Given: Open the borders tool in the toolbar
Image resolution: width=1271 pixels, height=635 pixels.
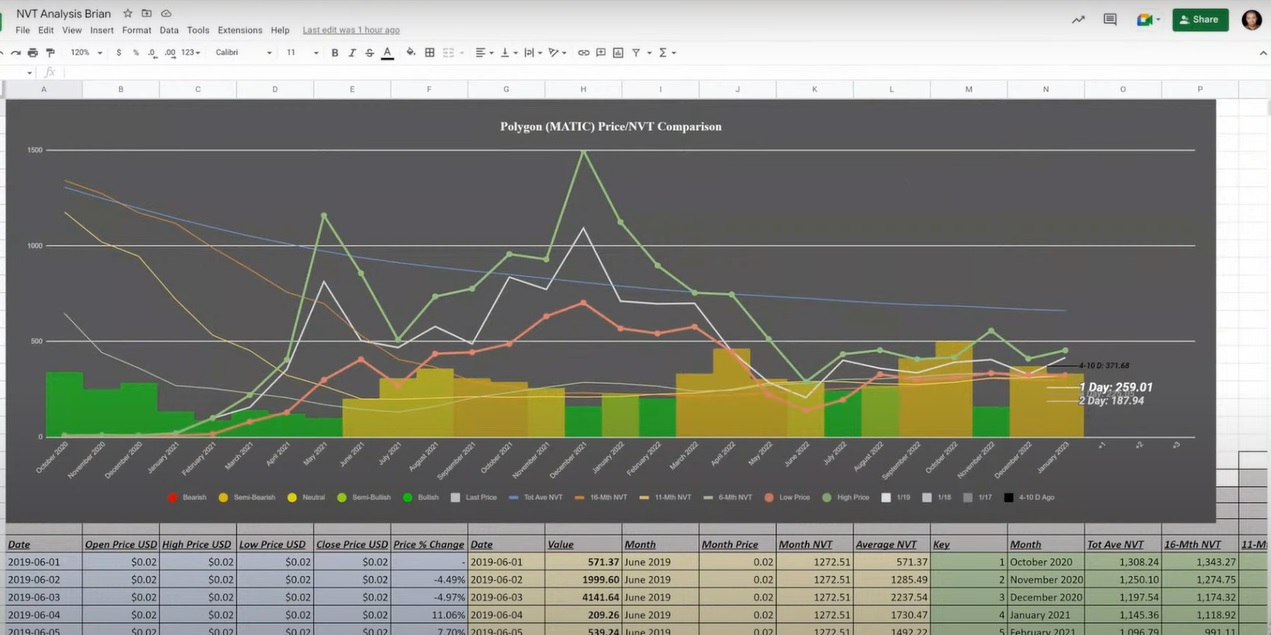Looking at the screenshot, I should click(x=430, y=52).
